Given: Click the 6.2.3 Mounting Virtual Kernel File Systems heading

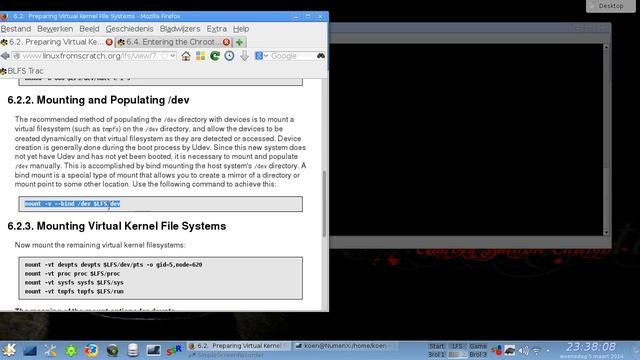Looking at the screenshot, I should (x=117, y=226).
